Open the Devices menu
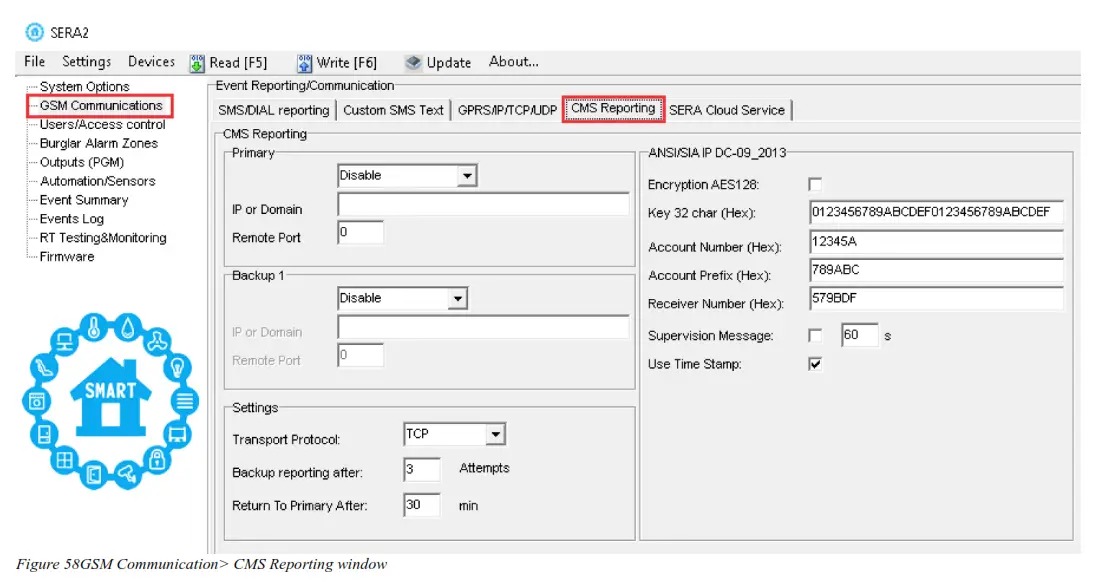This screenshot has height=582, width=1106. [151, 62]
